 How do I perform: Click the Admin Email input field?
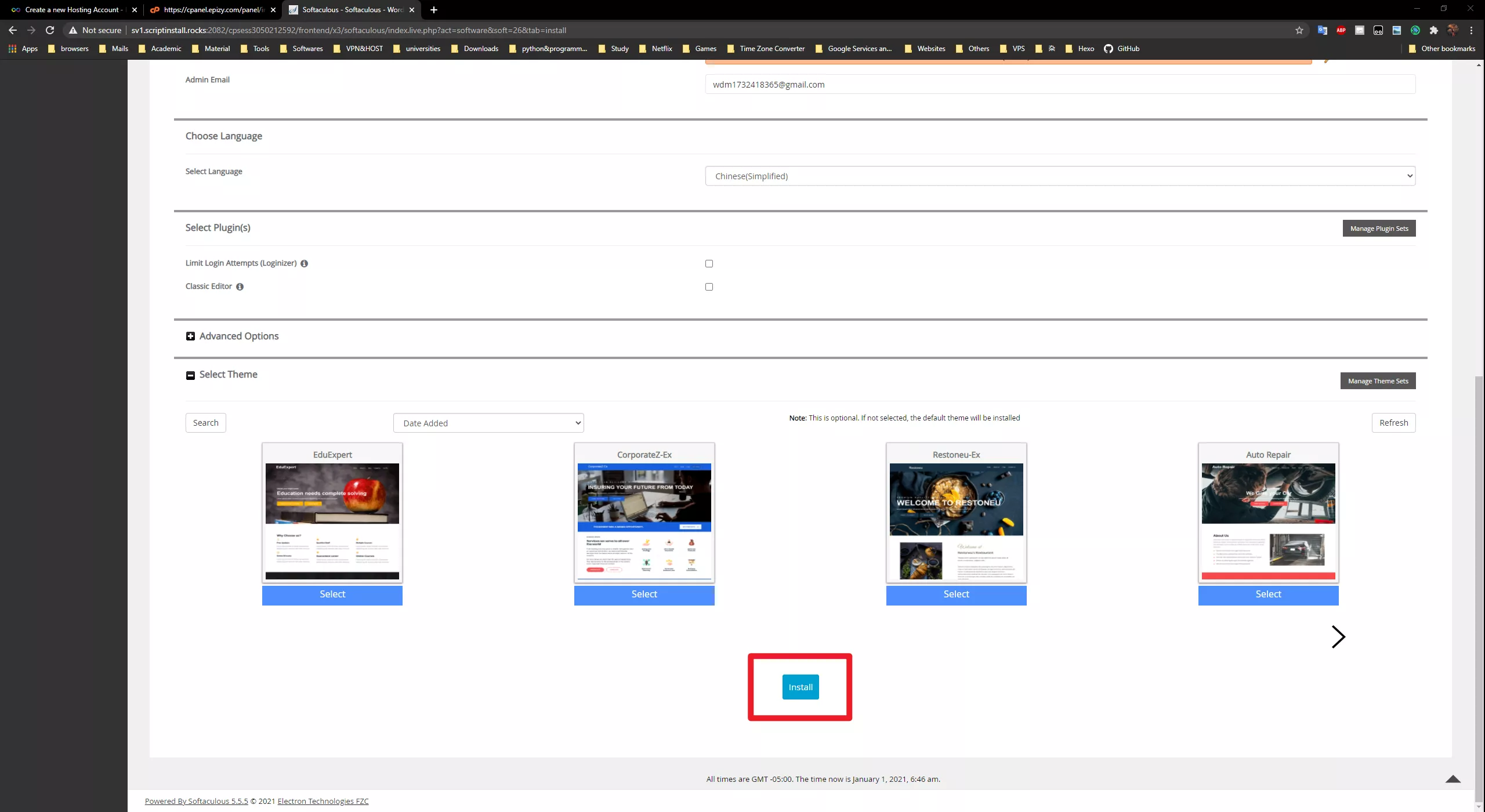pyautogui.click(x=1060, y=85)
